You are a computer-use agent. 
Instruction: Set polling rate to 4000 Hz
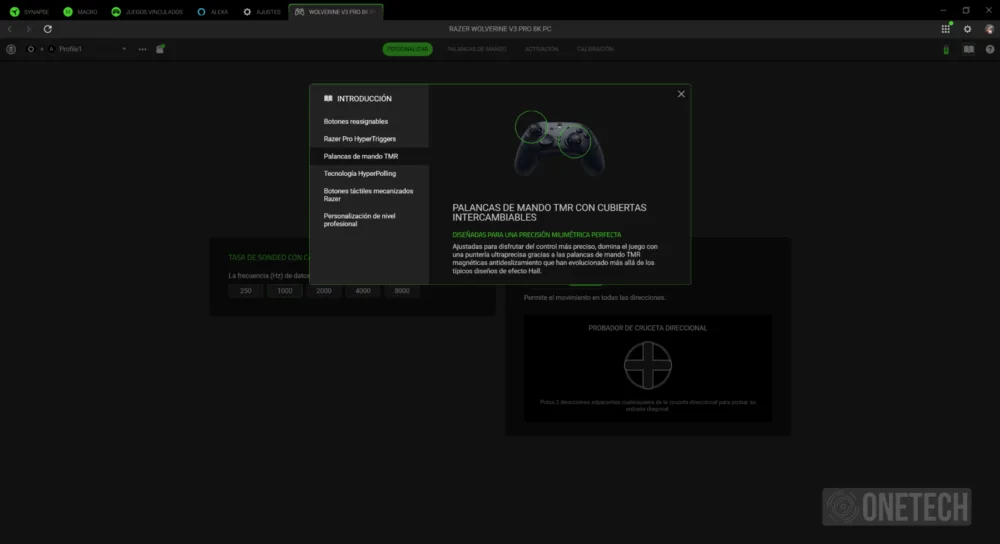coord(363,291)
